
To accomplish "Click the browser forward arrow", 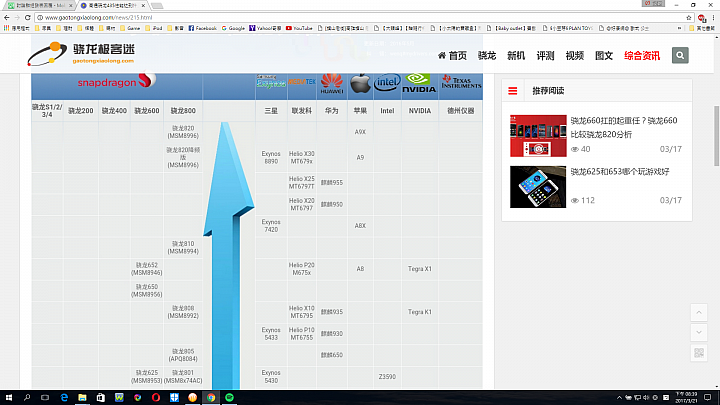I will [17, 17].
